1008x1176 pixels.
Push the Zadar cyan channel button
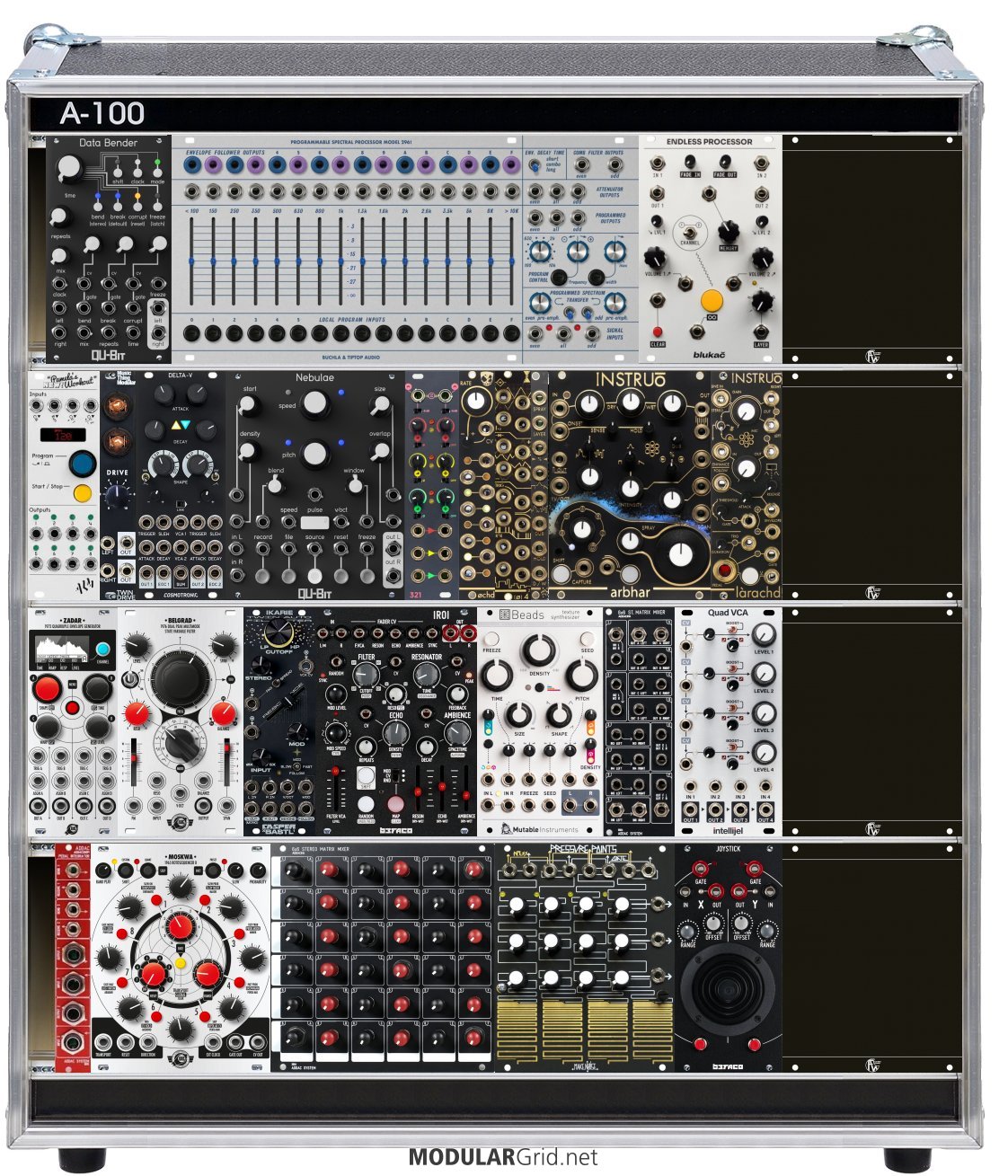(102, 650)
